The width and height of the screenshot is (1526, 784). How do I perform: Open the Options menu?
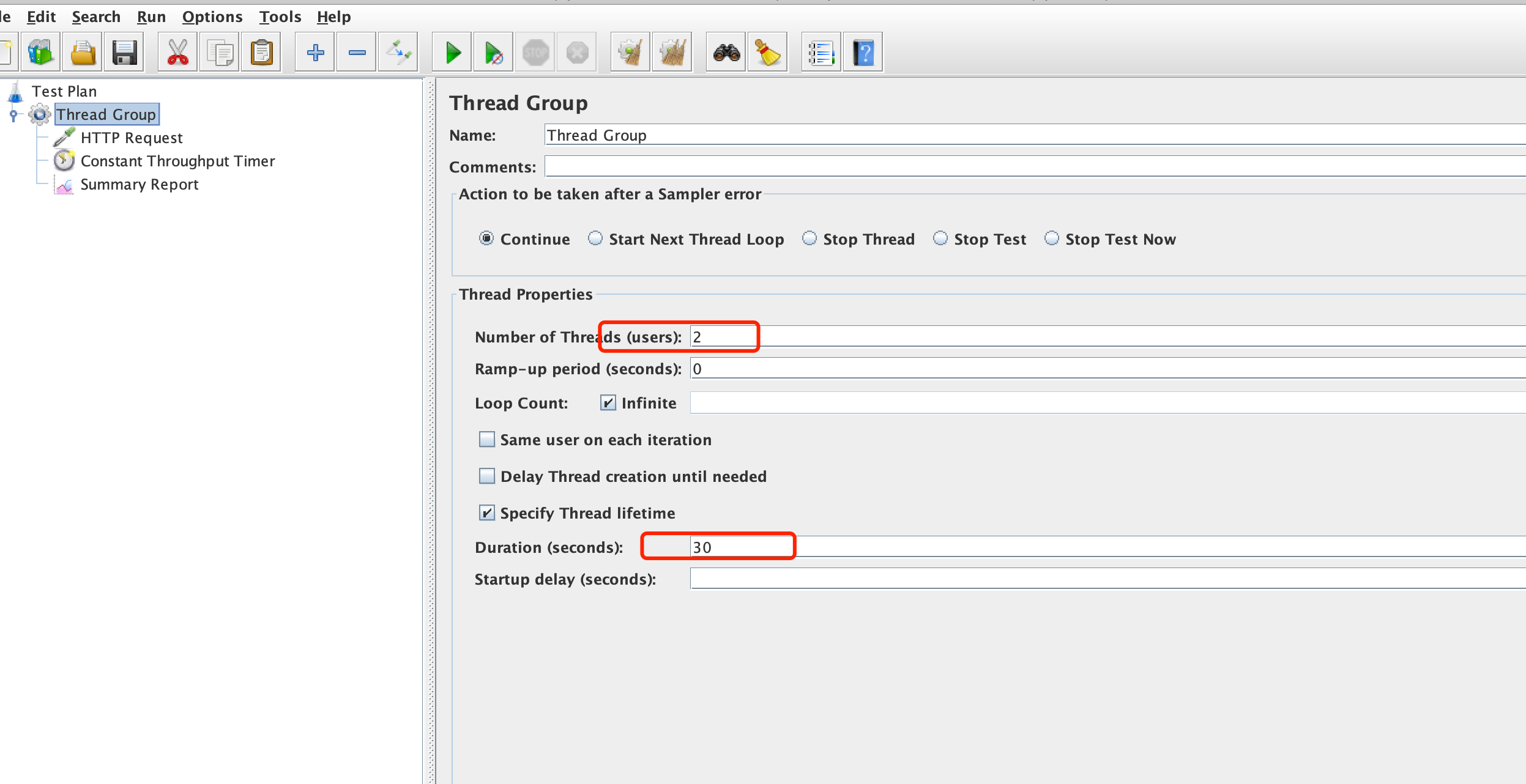pyautogui.click(x=212, y=17)
